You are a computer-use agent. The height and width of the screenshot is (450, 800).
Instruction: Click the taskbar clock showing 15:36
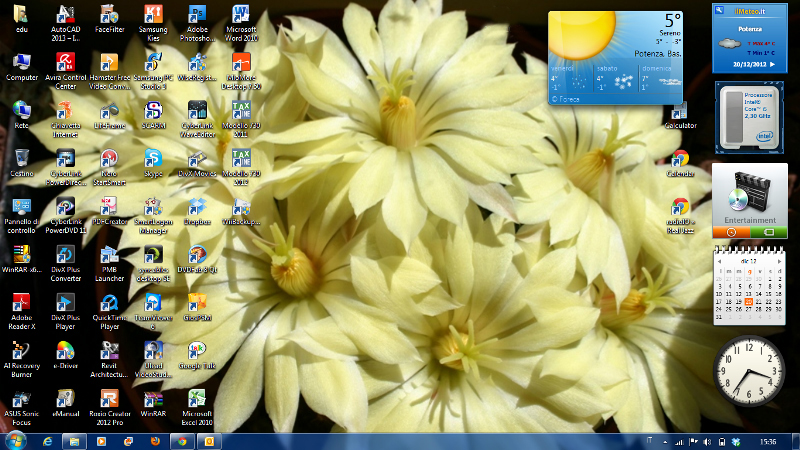pos(768,442)
